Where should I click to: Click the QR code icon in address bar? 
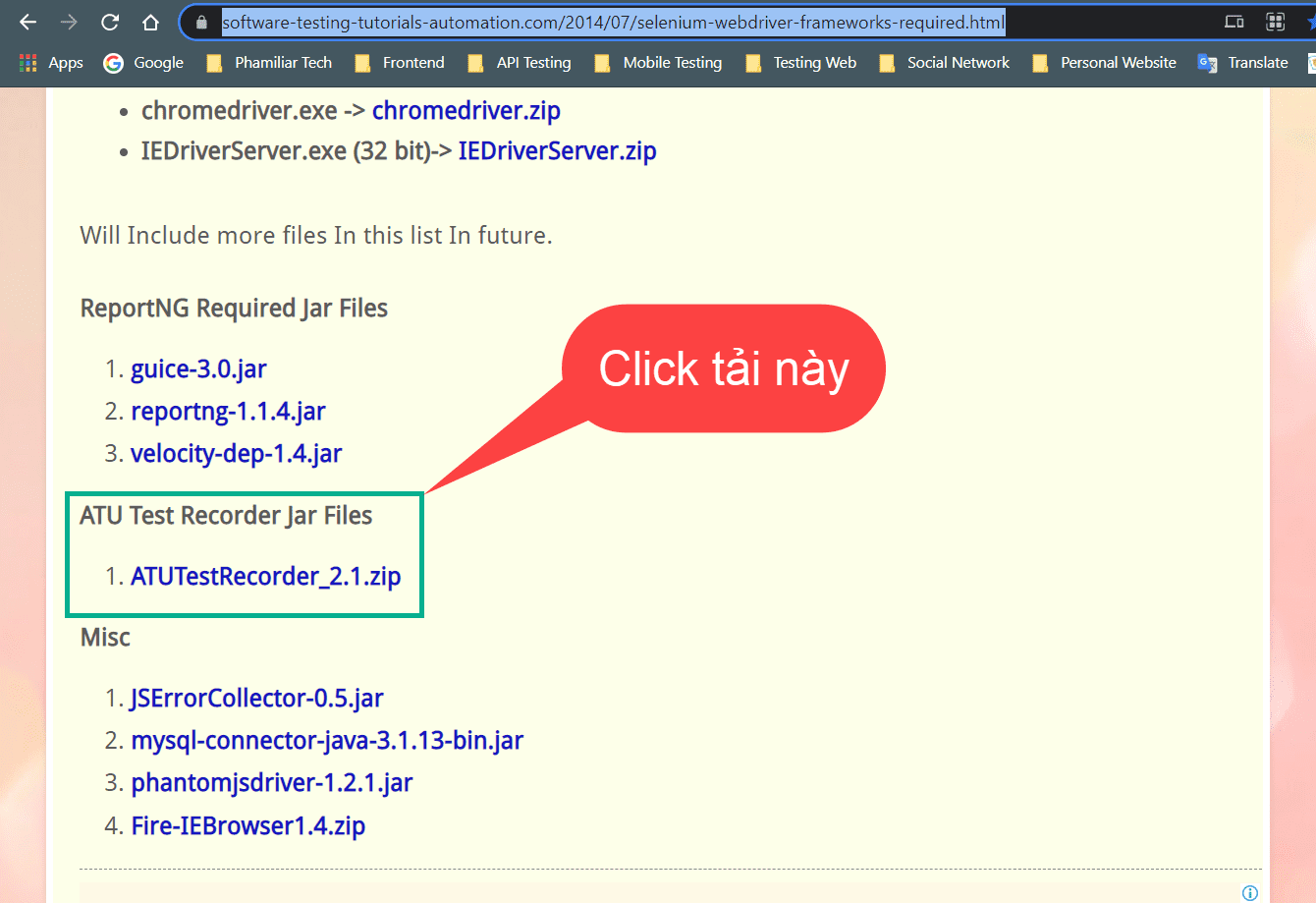[1275, 22]
